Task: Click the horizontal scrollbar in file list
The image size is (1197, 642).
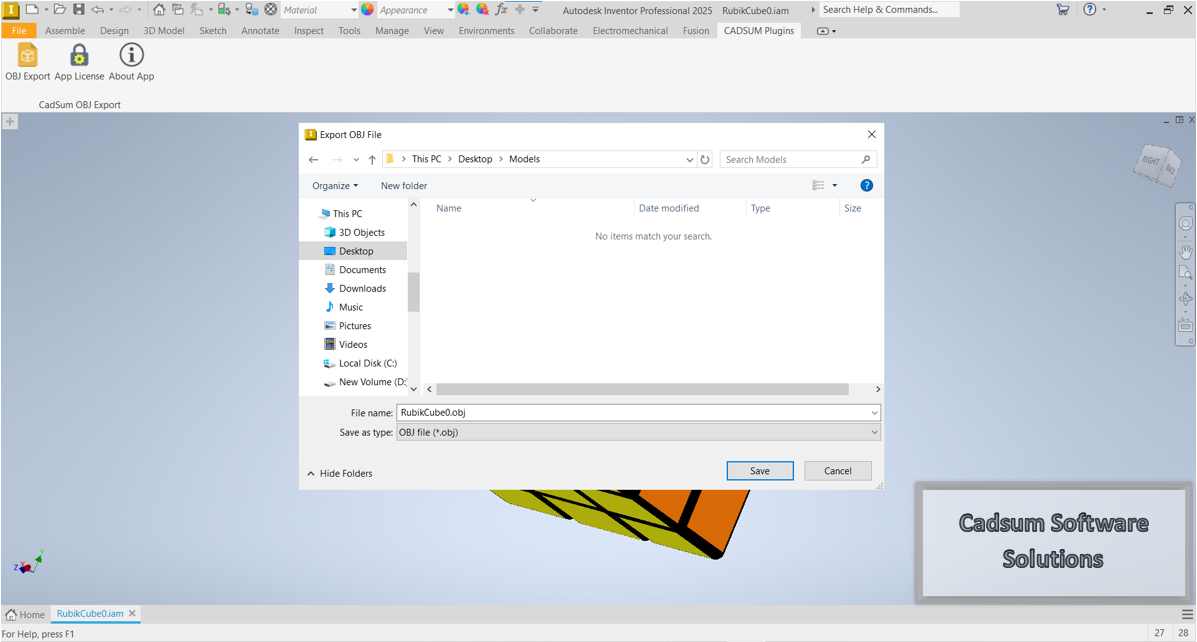Action: click(642, 389)
